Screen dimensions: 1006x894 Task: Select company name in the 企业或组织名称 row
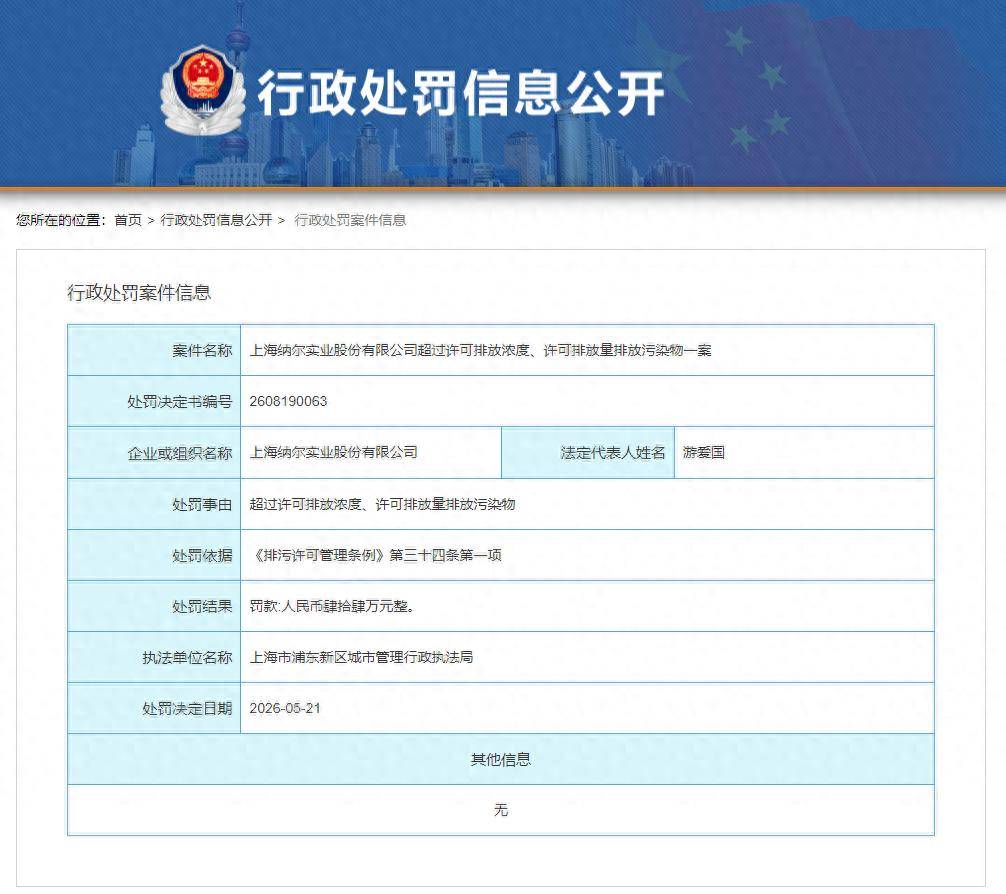(334, 452)
